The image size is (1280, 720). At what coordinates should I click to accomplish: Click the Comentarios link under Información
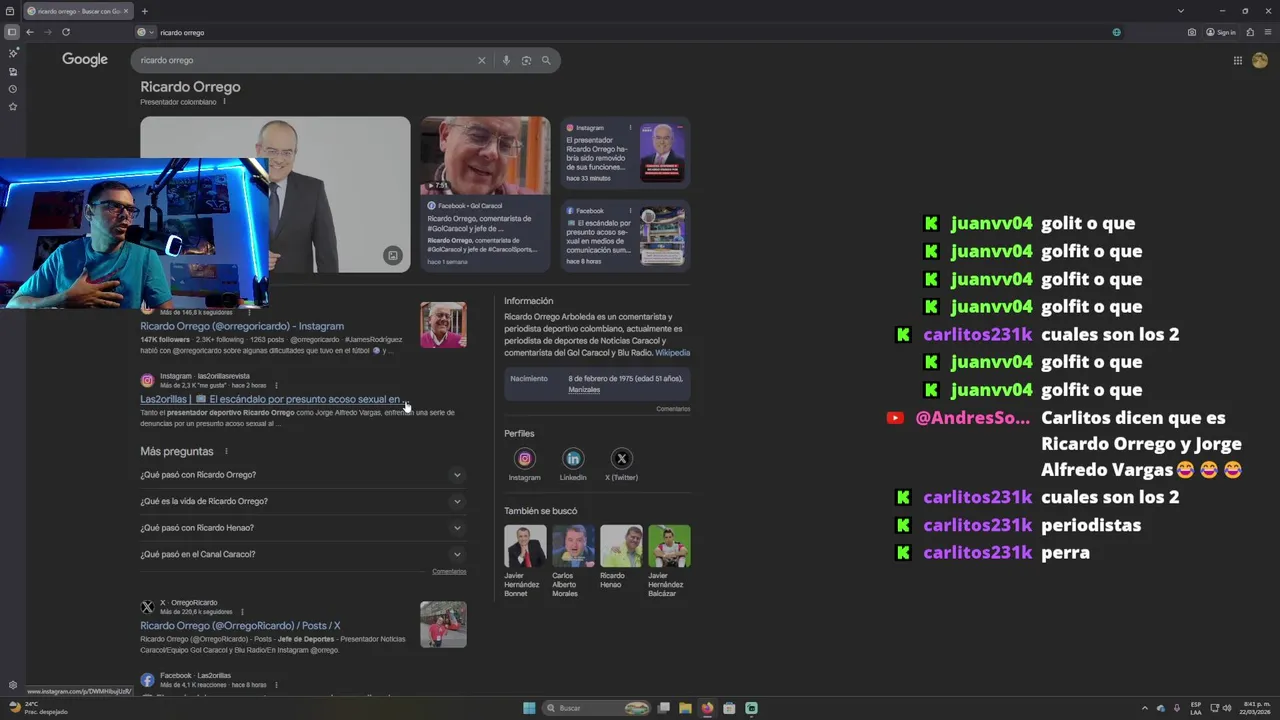(x=673, y=409)
